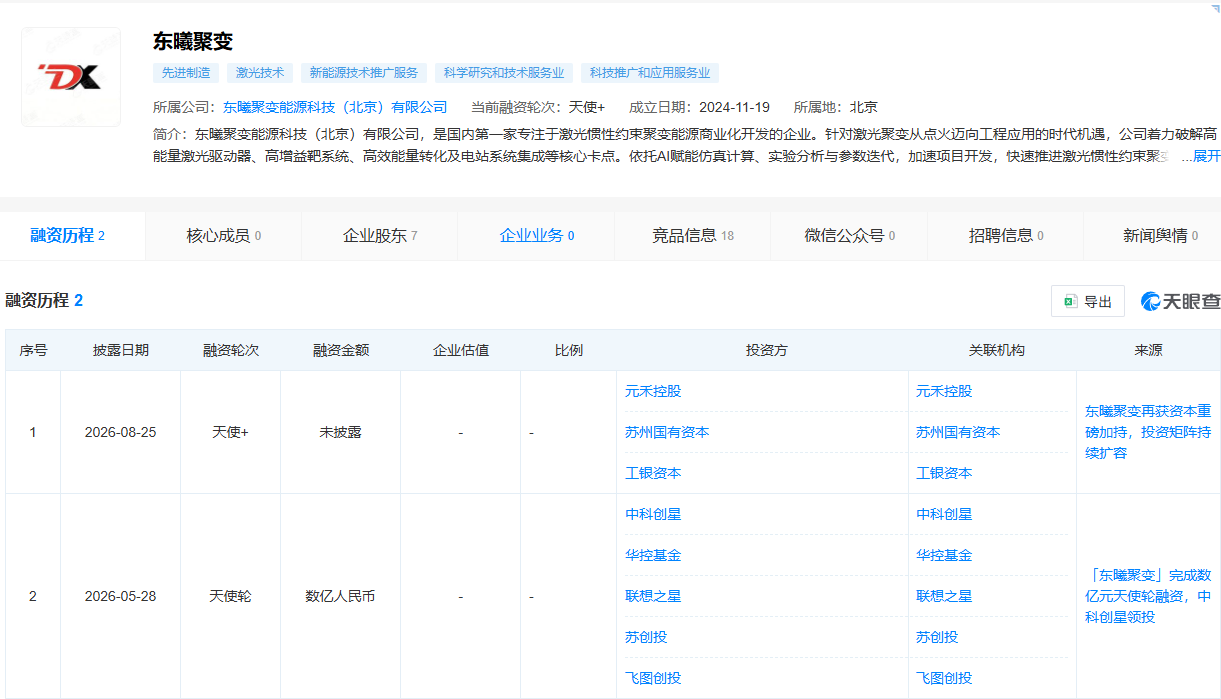1221x699 pixels.
Task: Click the 成立日期 2024-11-19 value
Action: [734, 107]
